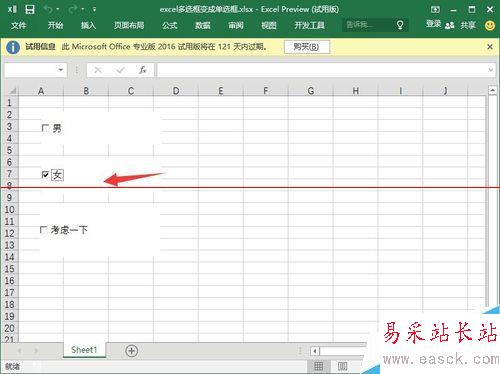This screenshot has height=374, width=500.
Task: Tick the 考虑一下 checkbox
Action: (x=43, y=229)
